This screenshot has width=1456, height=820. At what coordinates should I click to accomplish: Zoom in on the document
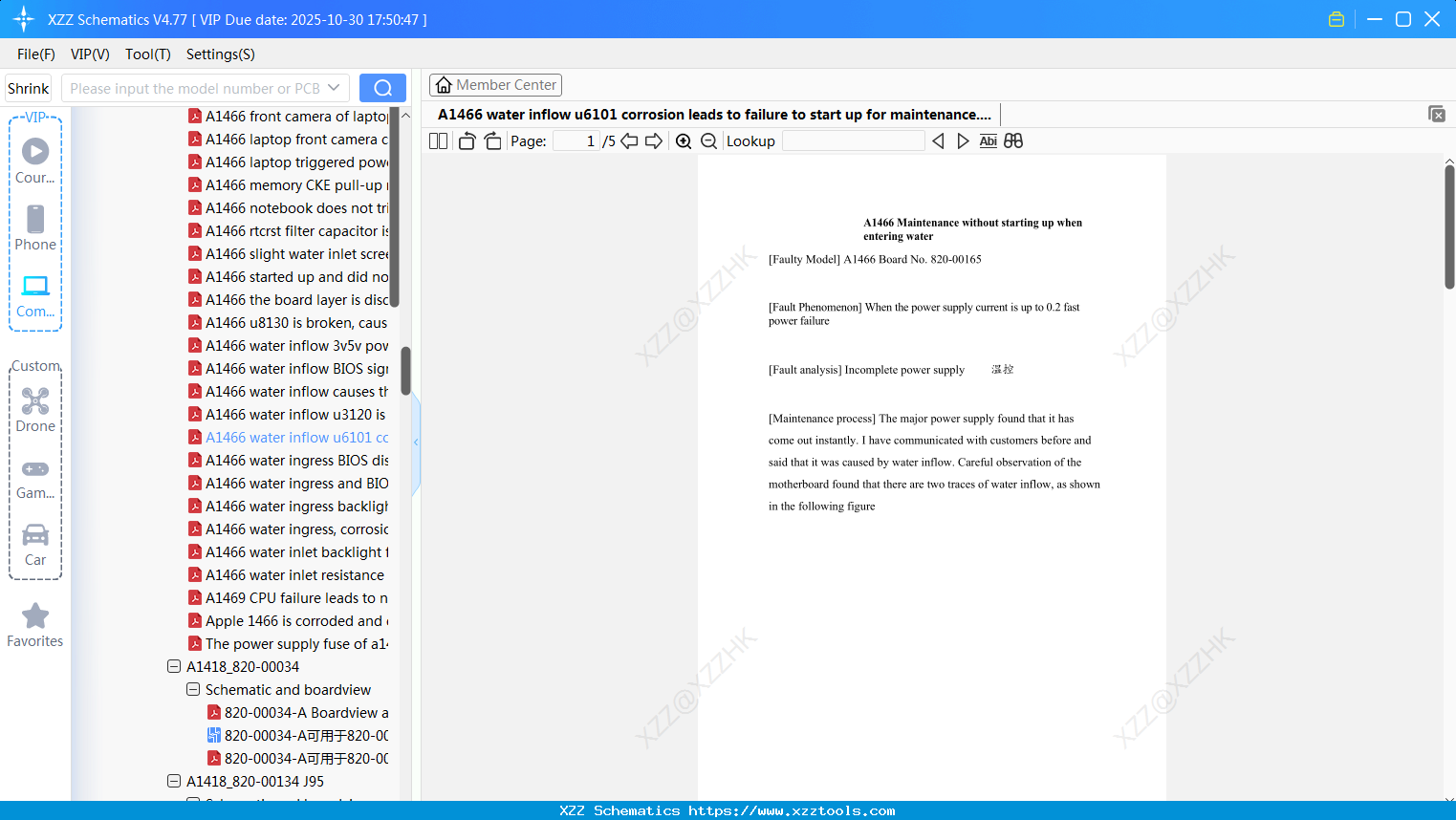[684, 141]
